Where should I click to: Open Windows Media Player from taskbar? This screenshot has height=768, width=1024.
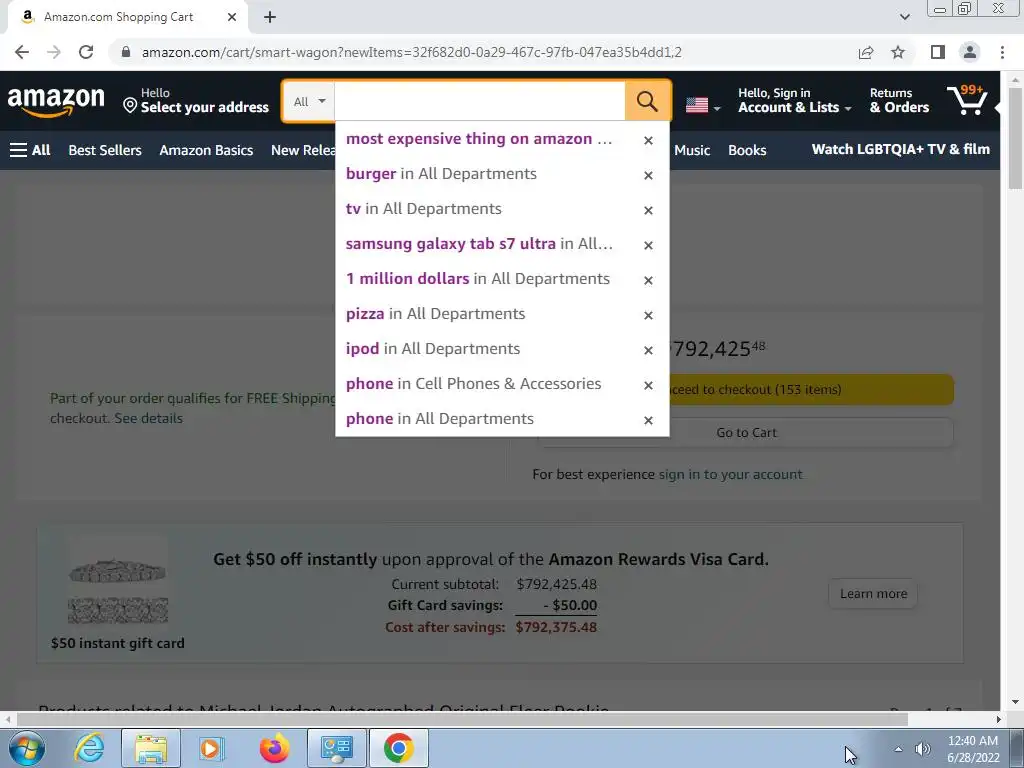(211, 748)
